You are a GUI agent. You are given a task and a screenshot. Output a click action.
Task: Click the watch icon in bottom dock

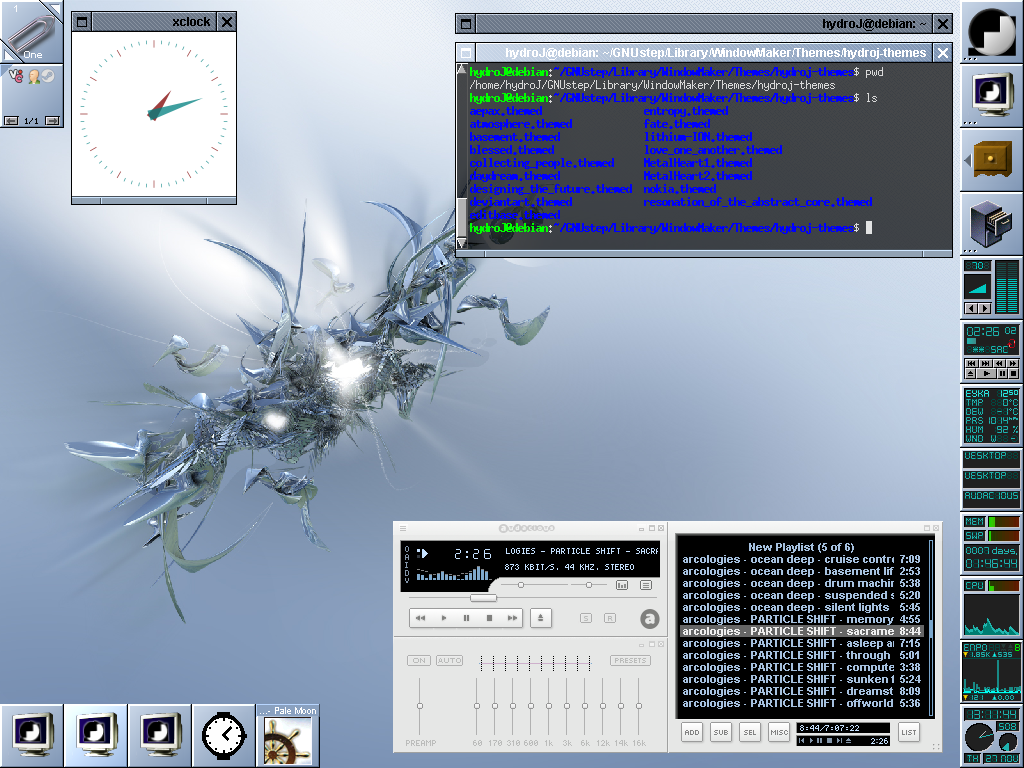coord(225,736)
